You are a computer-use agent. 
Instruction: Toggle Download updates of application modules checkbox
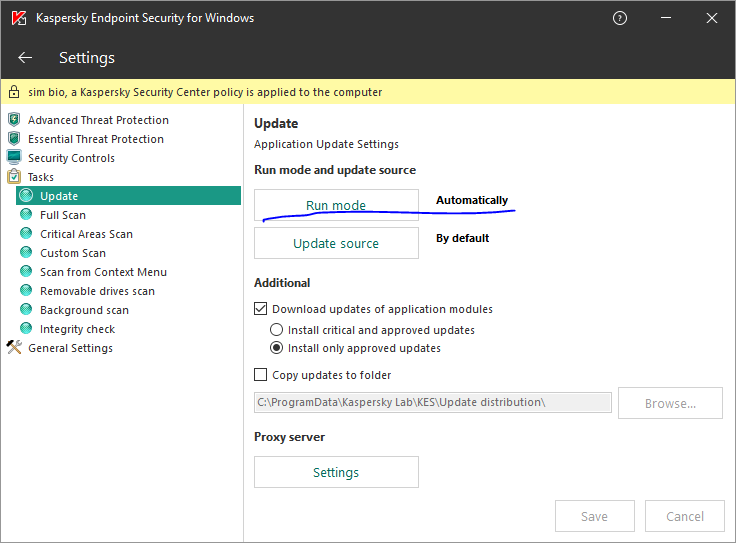click(x=261, y=309)
